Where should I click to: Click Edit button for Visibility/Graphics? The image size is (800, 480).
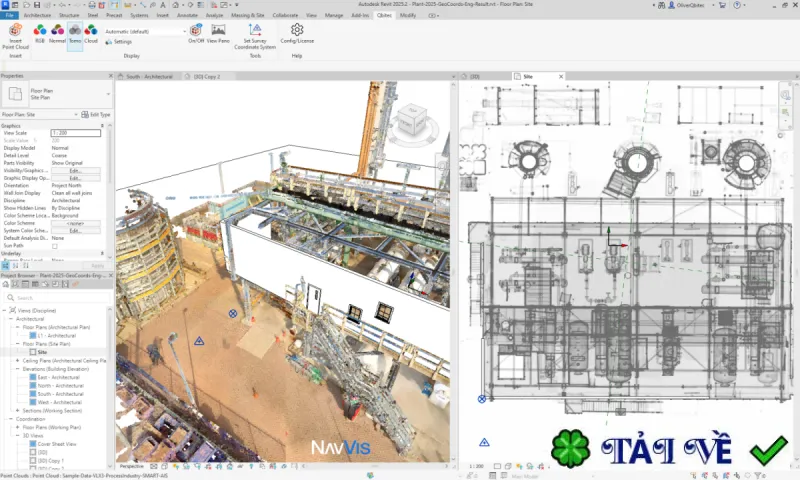(76, 170)
